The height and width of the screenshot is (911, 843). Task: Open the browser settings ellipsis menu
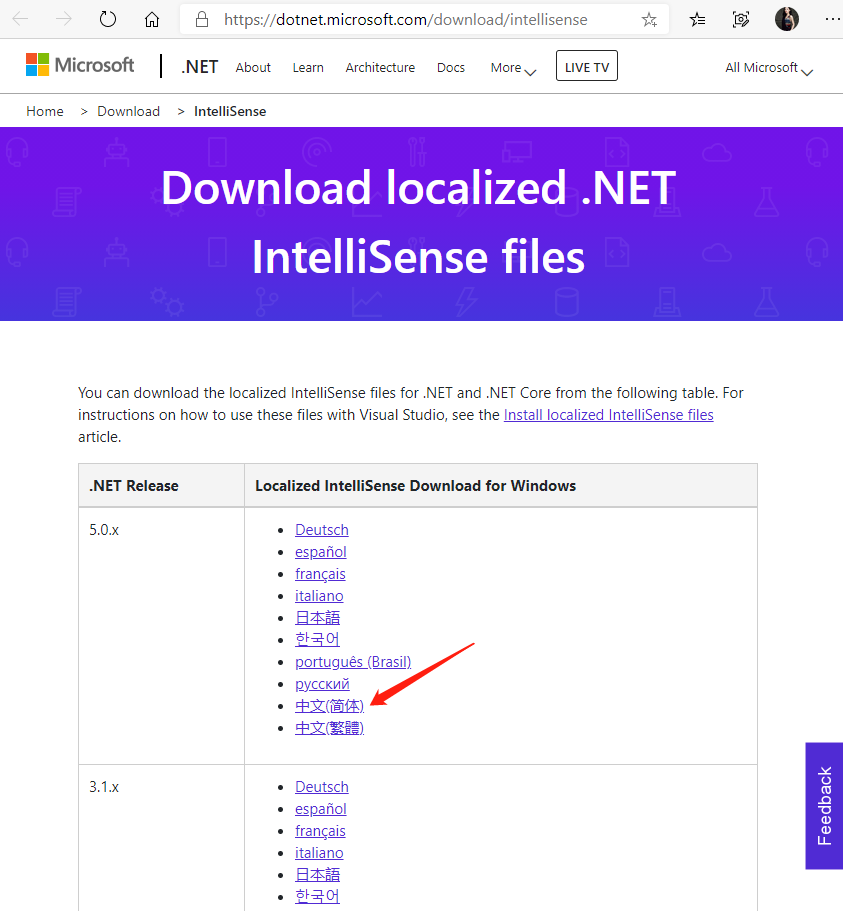click(833, 19)
